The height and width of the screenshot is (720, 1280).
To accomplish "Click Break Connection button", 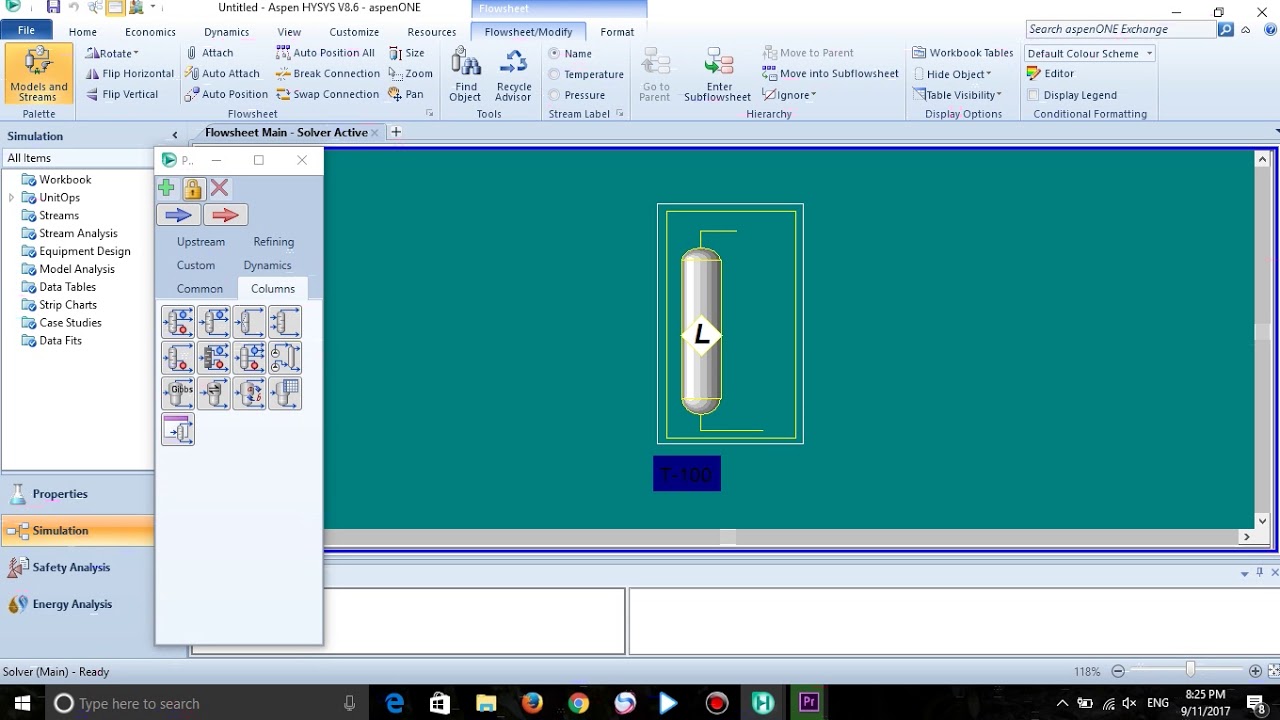I will pos(328,74).
